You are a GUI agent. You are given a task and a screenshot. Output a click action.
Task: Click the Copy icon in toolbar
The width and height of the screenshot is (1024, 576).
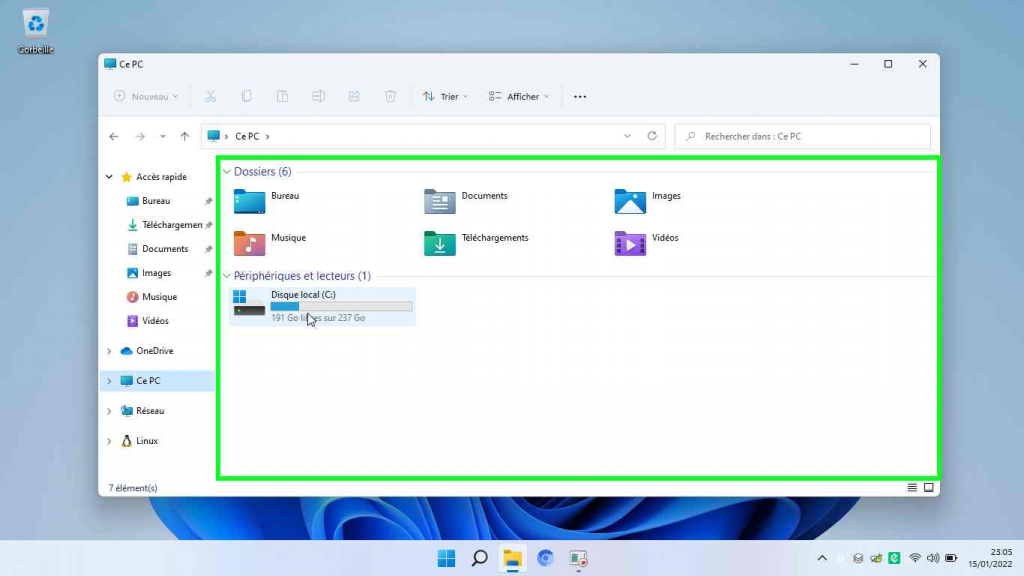(246, 96)
